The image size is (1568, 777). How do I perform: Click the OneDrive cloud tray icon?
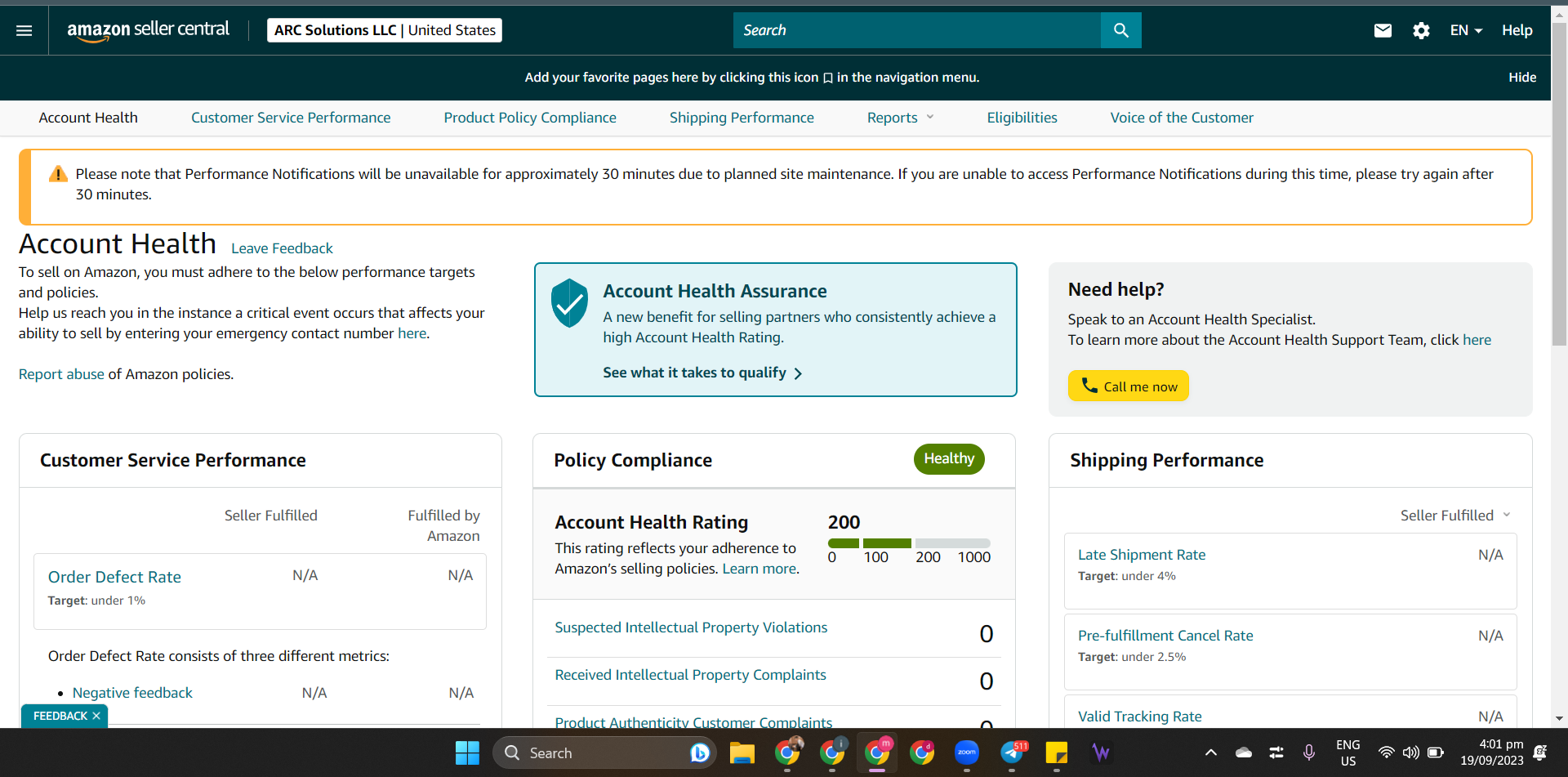tap(1244, 752)
